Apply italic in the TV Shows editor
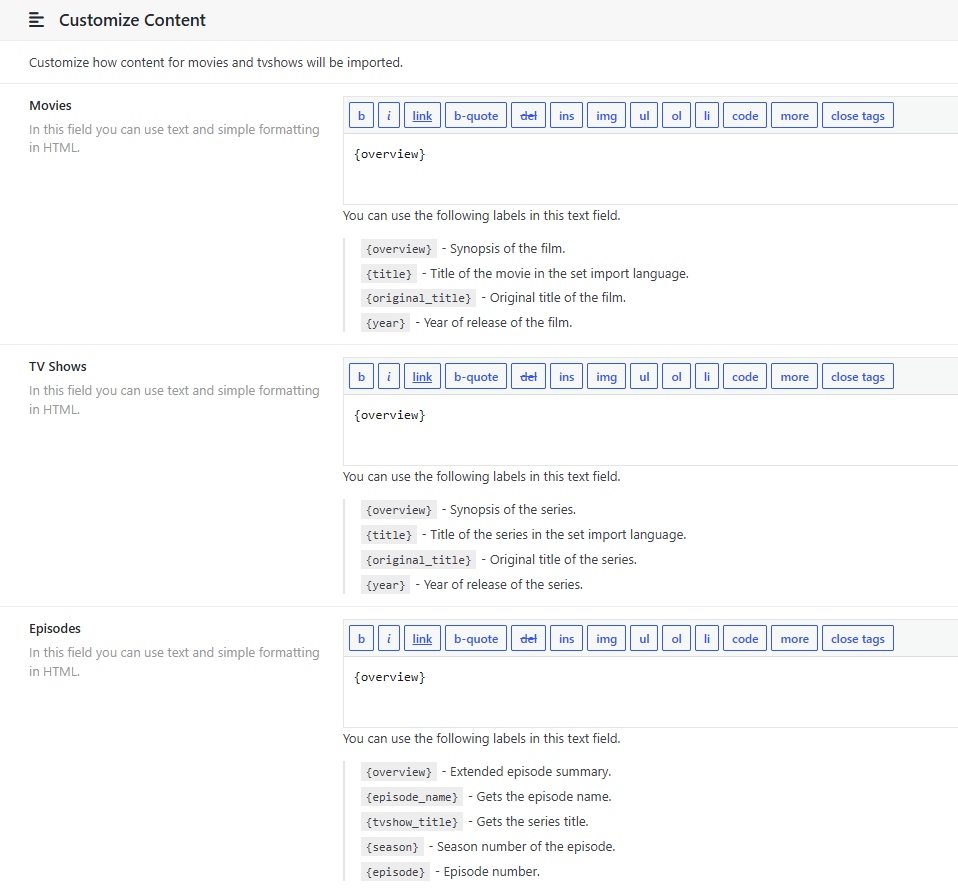 pyautogui.click(x=389, y=376)
